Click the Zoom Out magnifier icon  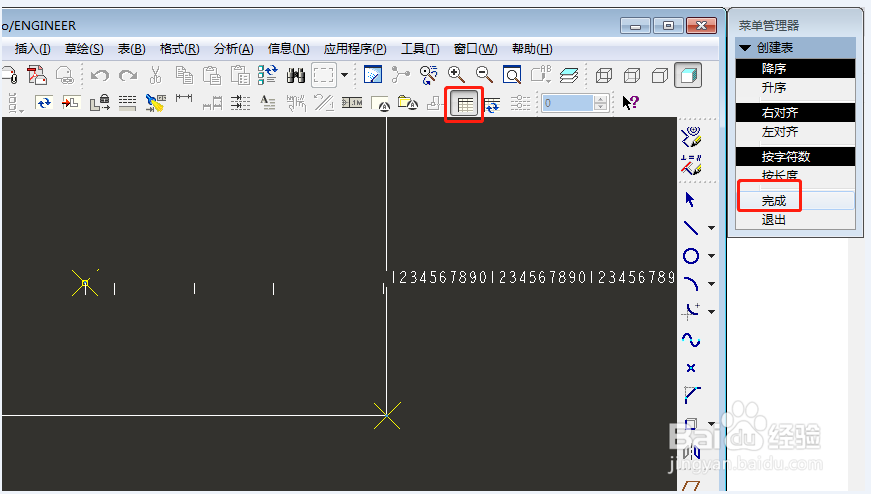pos(484,75)
